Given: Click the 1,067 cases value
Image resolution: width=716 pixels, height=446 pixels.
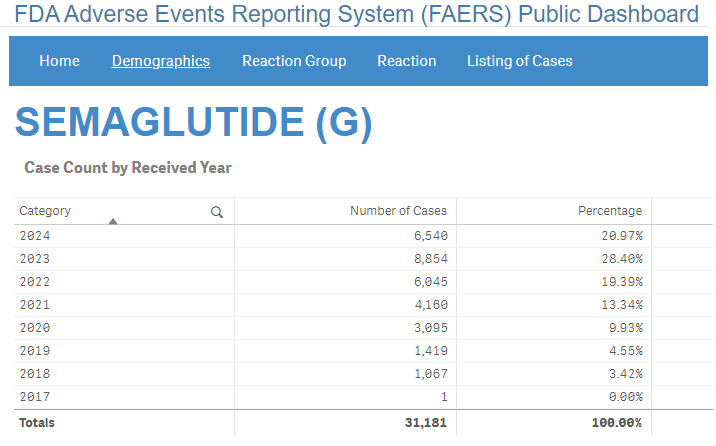Looking at the screenshot, I should pos(431,373).
